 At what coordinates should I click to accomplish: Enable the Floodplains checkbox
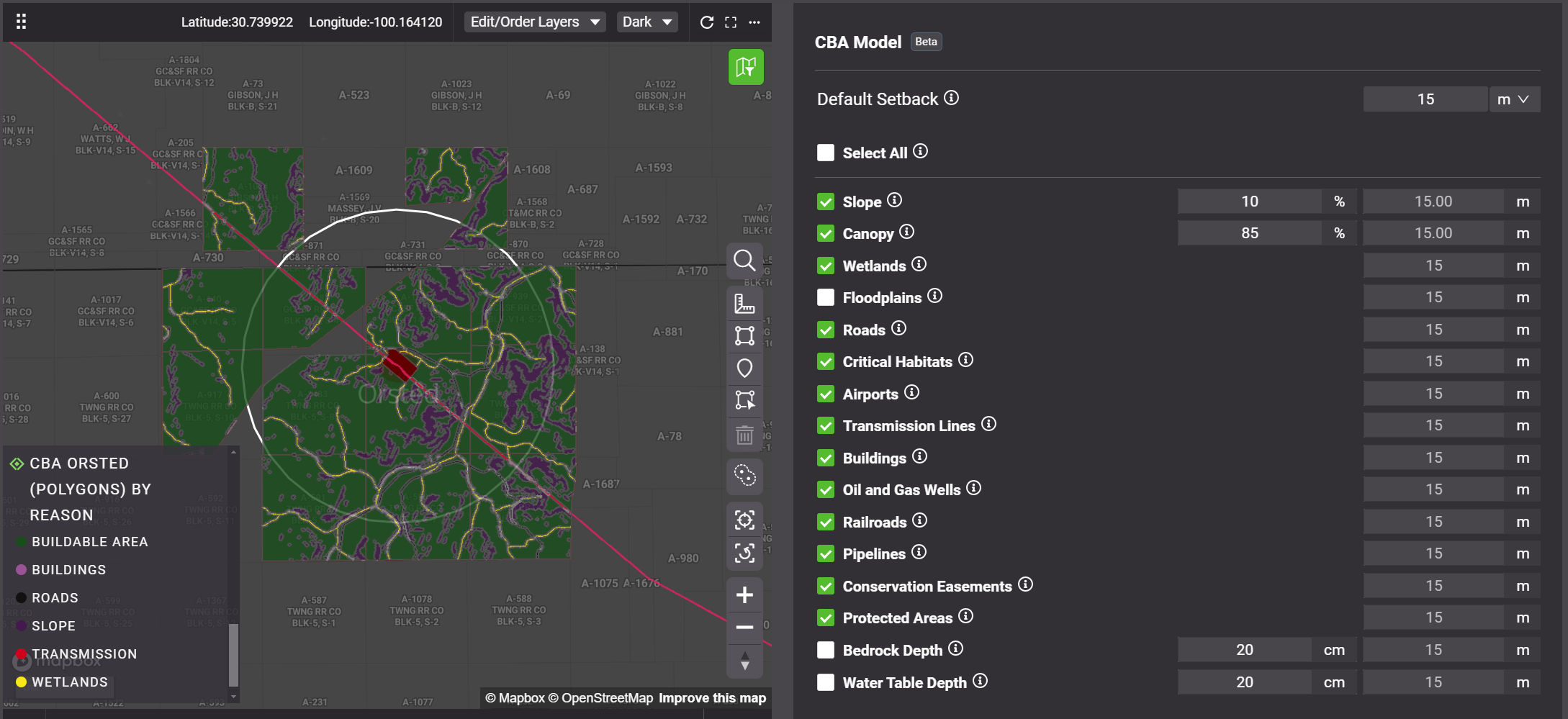coord(826,297)
